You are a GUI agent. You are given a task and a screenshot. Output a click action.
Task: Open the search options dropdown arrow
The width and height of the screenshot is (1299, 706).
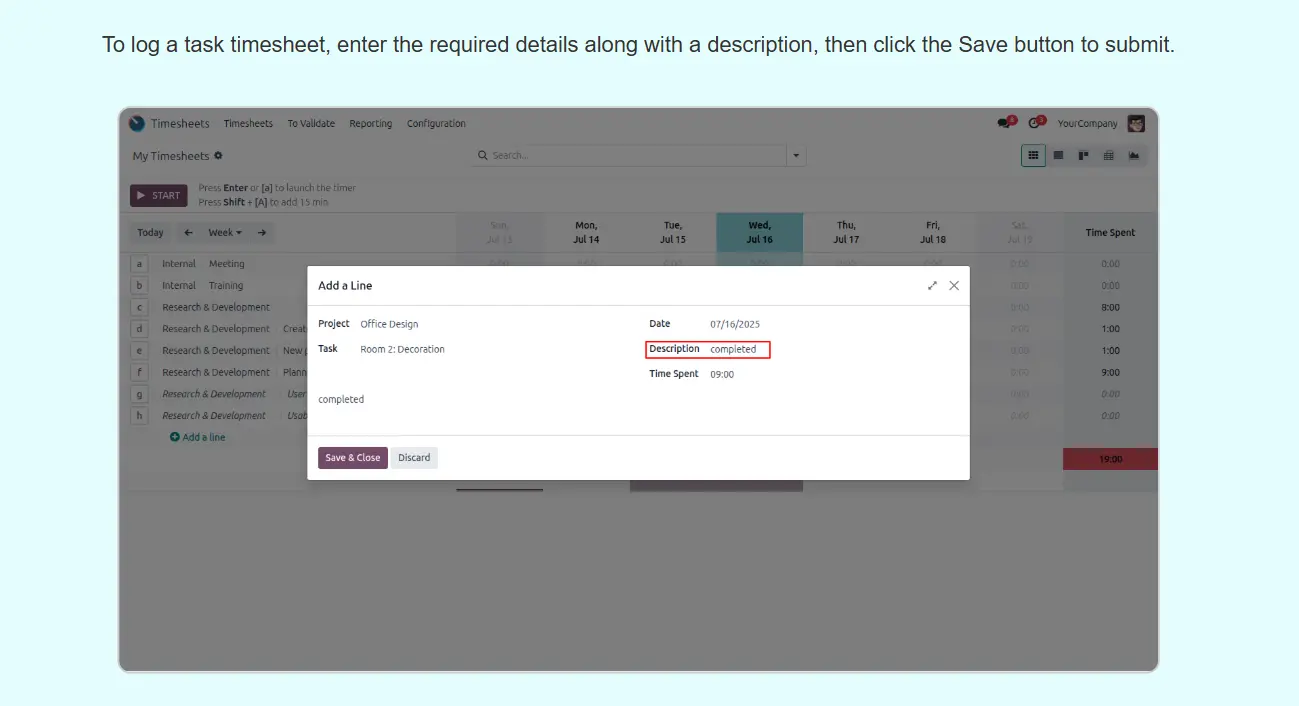tap(796, 156)
